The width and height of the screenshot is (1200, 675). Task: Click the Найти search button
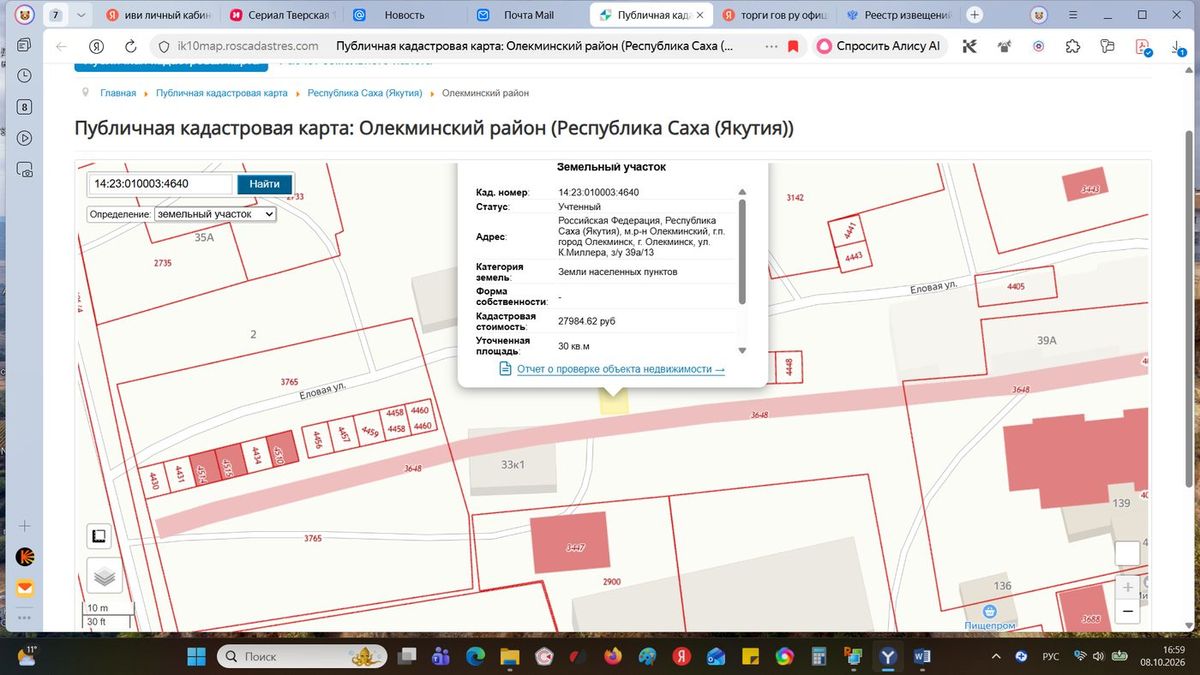[x=264, y=184]
